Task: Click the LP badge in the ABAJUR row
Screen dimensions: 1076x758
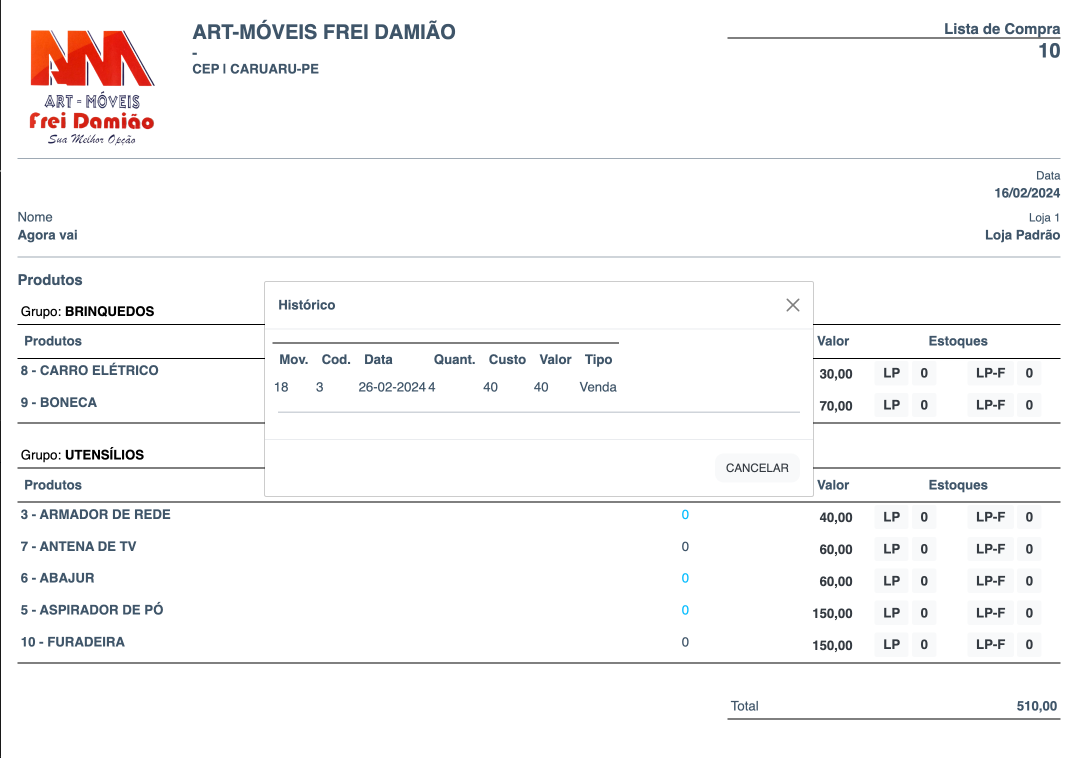Action: [891, 581]
